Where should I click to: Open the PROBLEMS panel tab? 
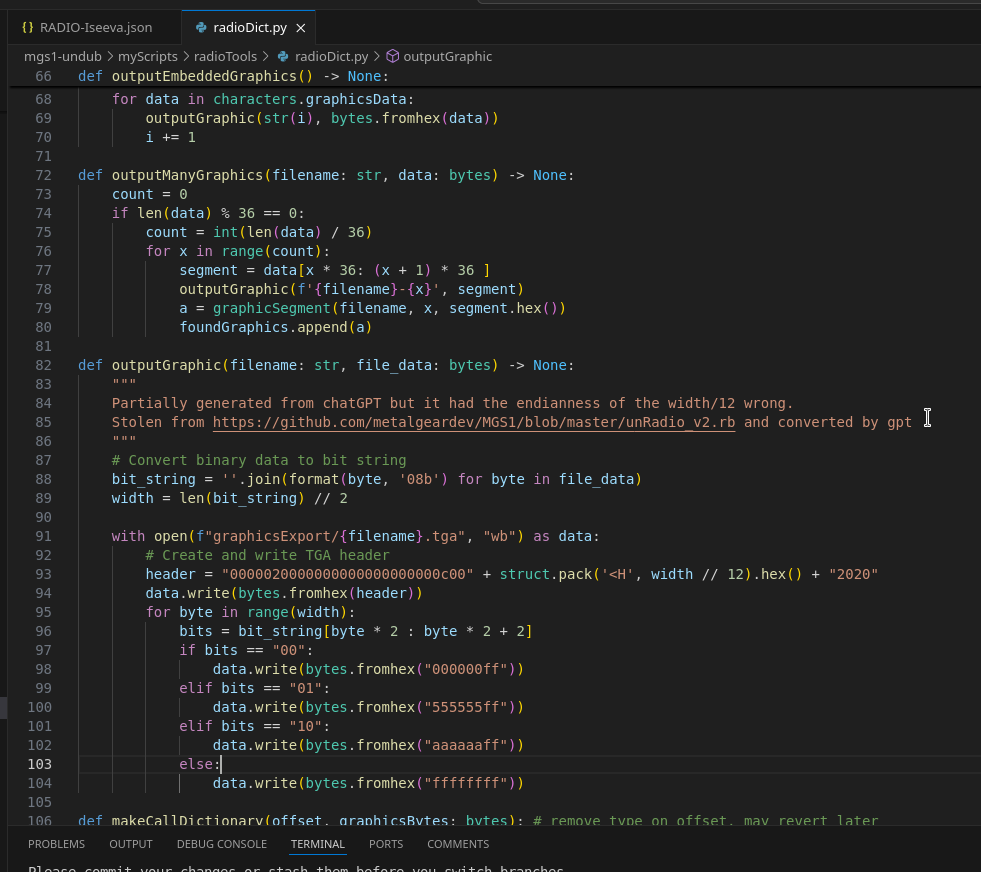[56, 844]
